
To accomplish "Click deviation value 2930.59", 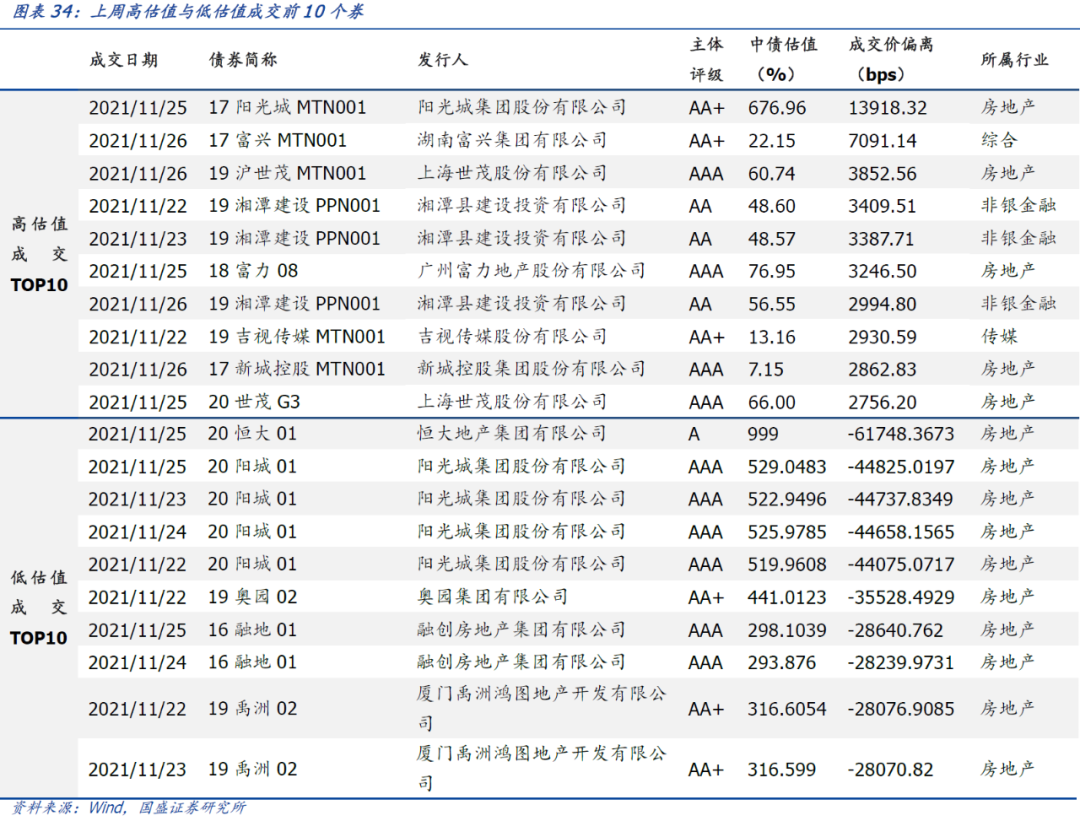I will pyautogui.click(x=882, y=337).
